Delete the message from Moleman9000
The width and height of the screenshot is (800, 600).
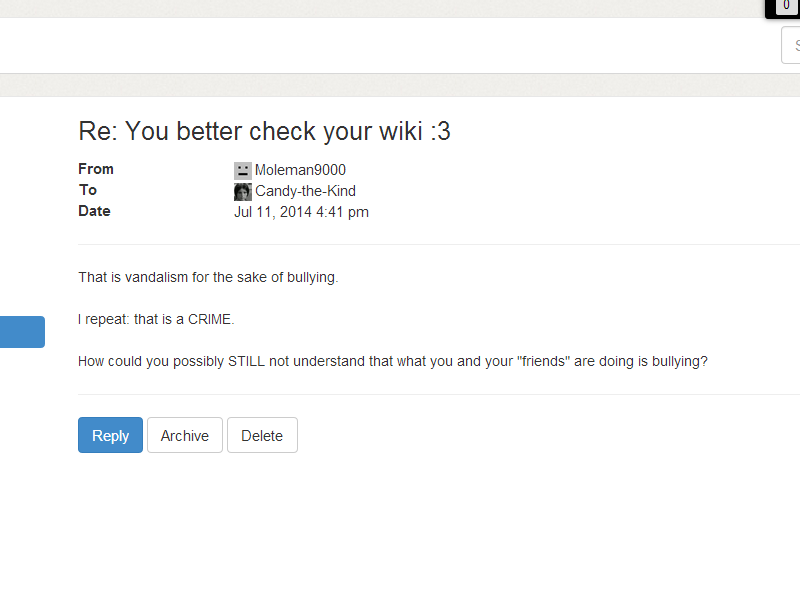[262, 435]
